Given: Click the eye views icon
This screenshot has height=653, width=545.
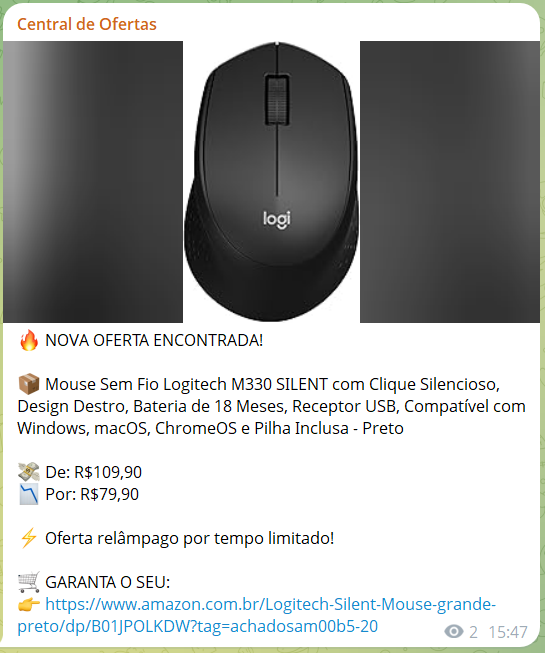Looking at the screenshot, I should coord(454,632).
